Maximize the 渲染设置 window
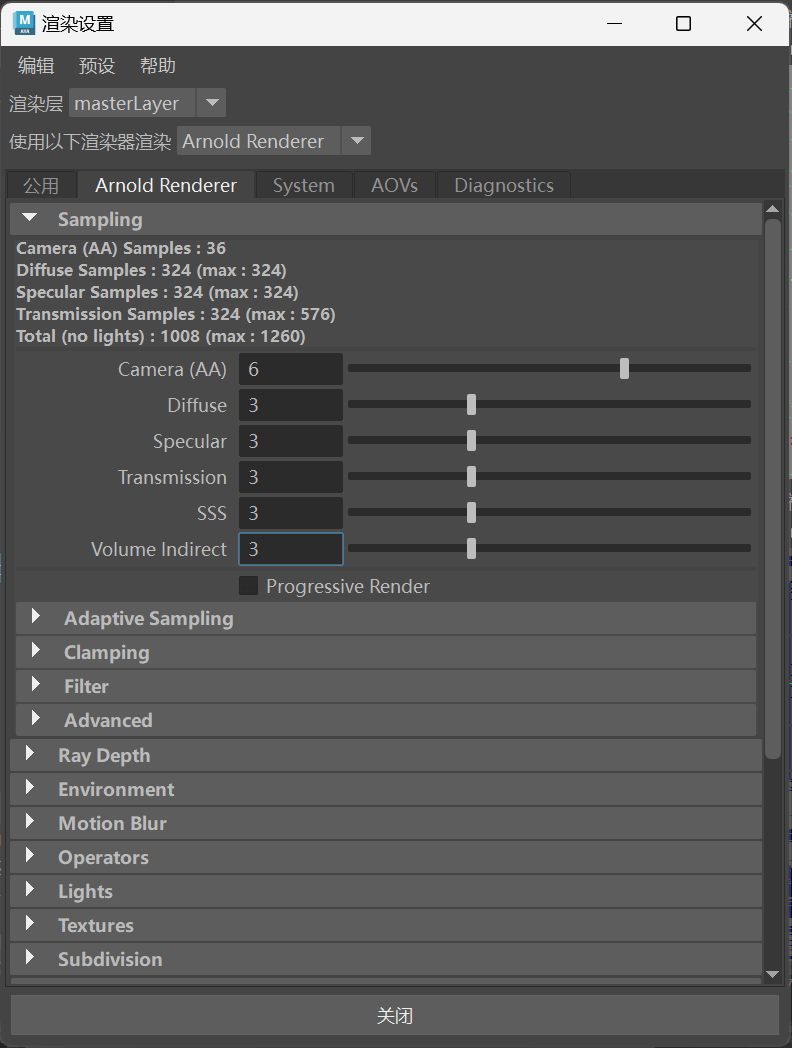Image resolution: width=792 pixels, height=1048 pixels. [x=683, y=23]
